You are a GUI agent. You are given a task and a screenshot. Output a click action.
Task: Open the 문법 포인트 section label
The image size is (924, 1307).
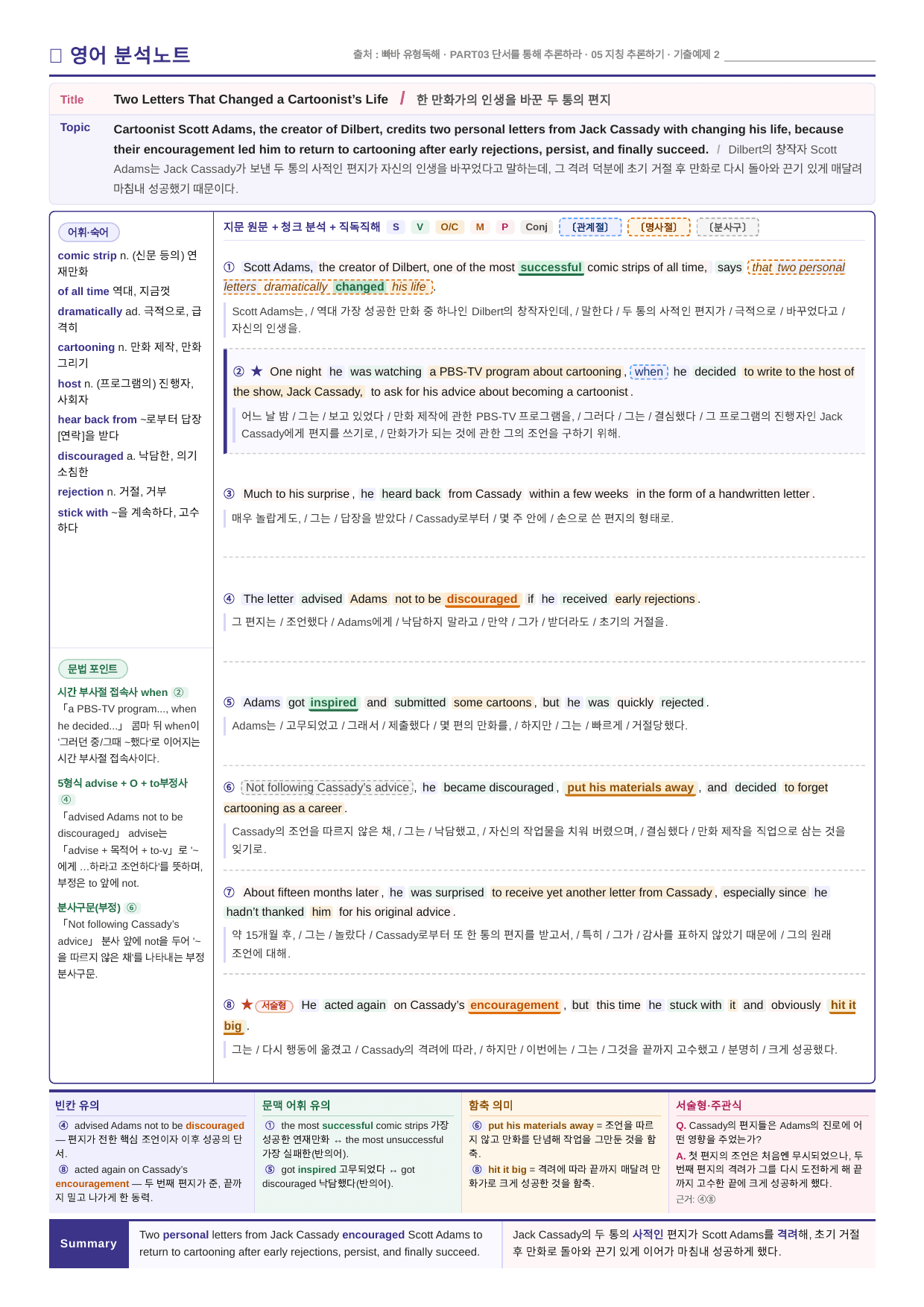pos(93,669)
